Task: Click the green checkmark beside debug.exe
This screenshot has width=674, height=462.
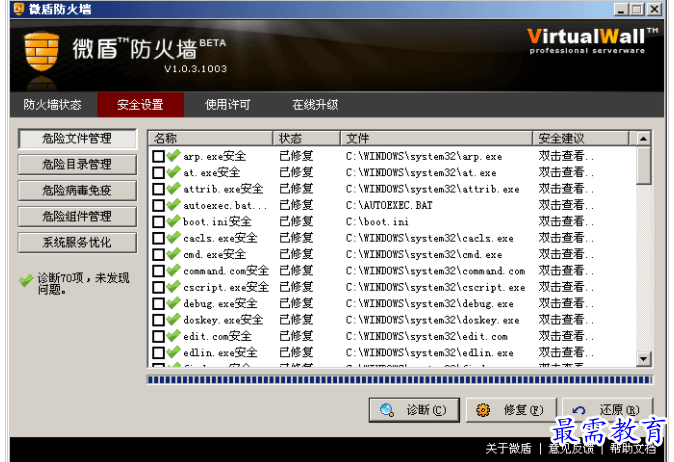Action: [173, 303]
